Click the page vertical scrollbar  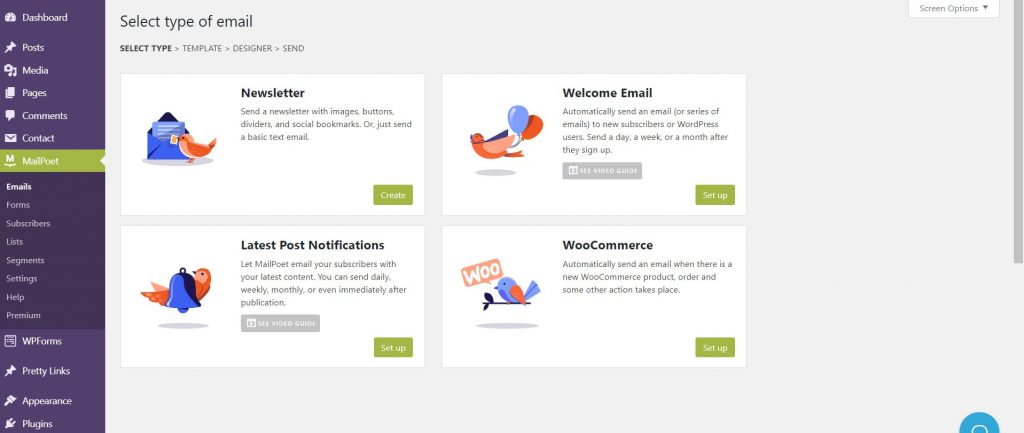click(x=1018, y=132)
